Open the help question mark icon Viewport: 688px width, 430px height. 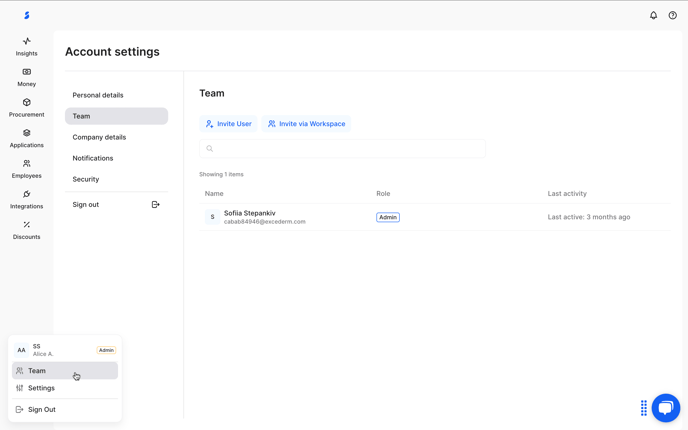672,15
